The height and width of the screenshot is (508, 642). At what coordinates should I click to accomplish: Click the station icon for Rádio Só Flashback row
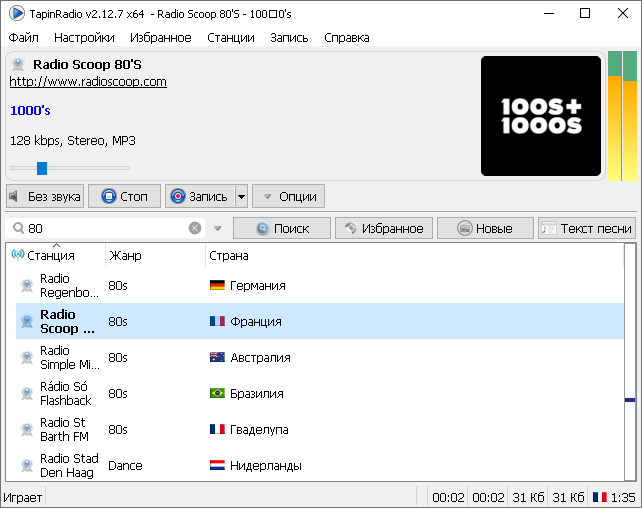click(27, 393)
